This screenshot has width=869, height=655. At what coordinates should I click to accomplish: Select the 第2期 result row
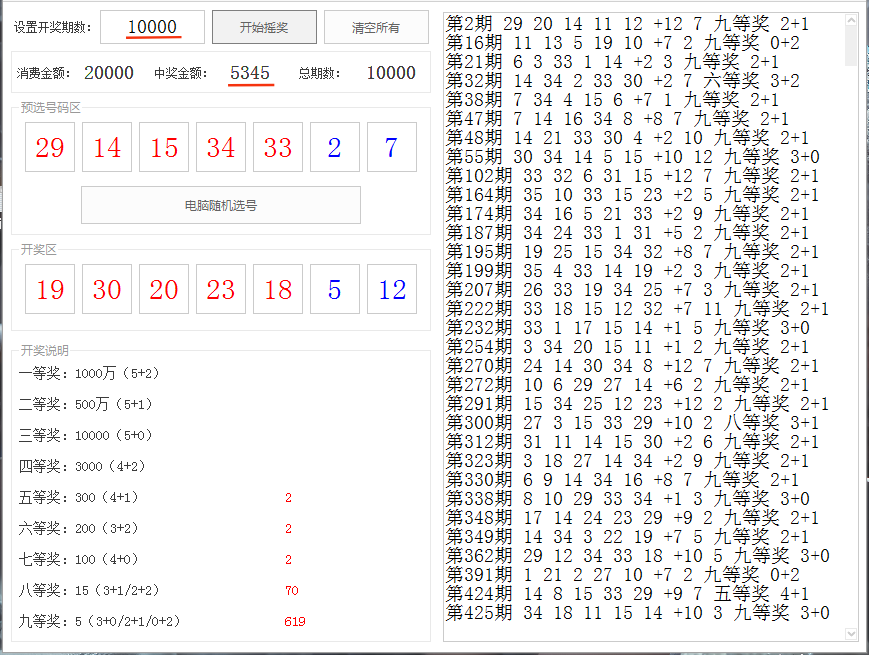point(632,23)
